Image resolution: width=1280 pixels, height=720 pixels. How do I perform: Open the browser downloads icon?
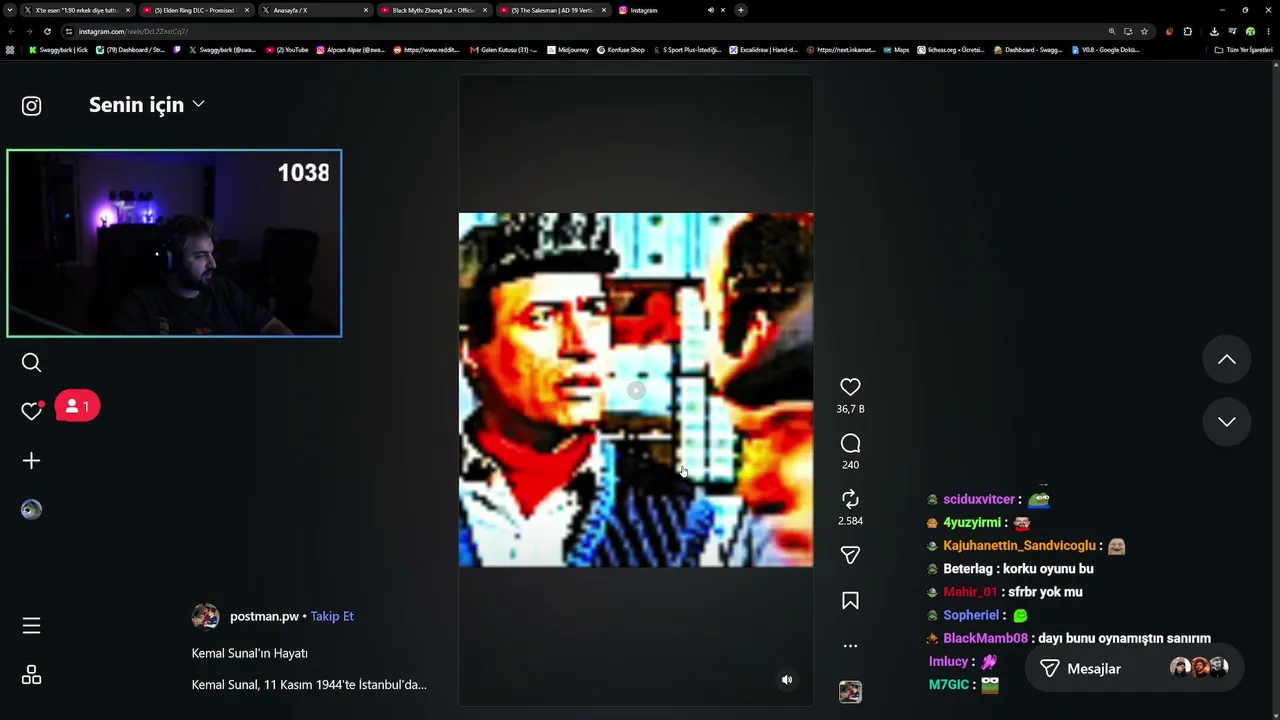1214,31
